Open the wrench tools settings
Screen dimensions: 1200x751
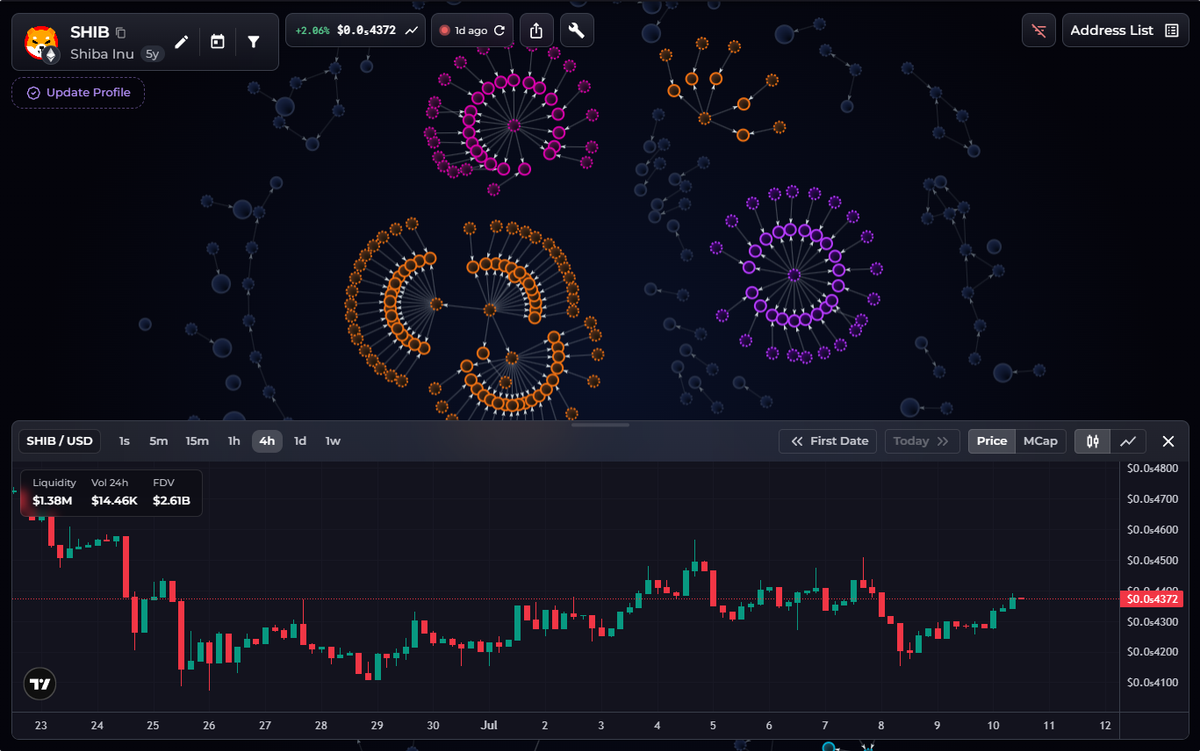pos(576,30)
